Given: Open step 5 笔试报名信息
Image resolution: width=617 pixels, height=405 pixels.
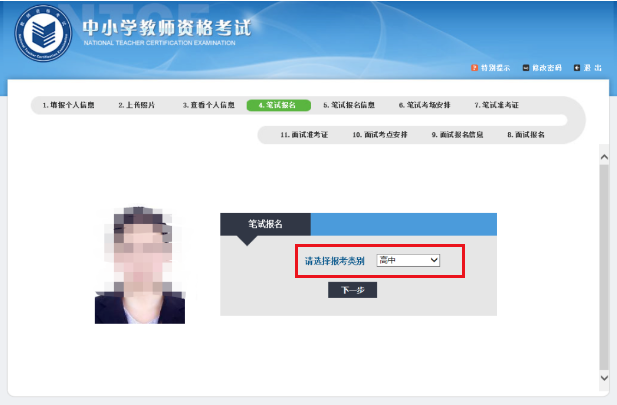Looking at the screenshot, I should click(349, 105).
